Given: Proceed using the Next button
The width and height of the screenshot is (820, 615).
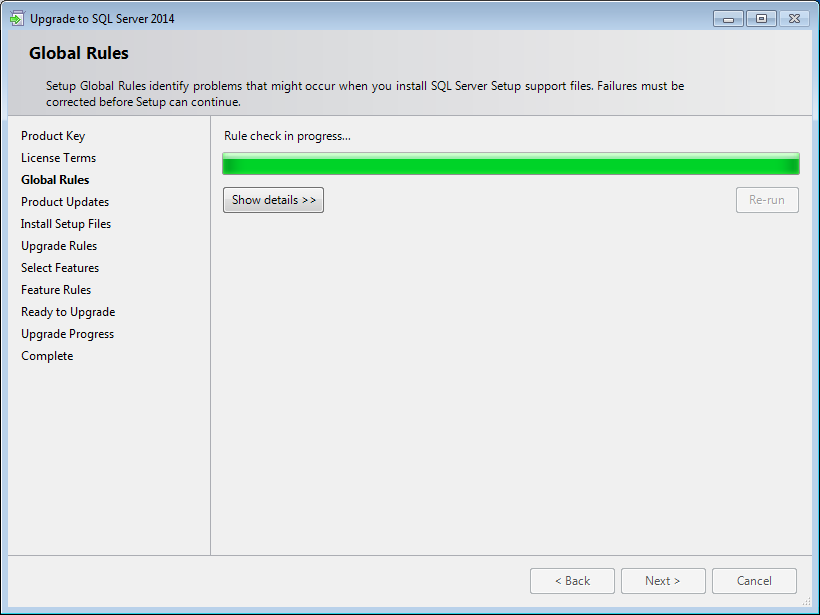Looking at the screenshot, I should tap(662, 581).
